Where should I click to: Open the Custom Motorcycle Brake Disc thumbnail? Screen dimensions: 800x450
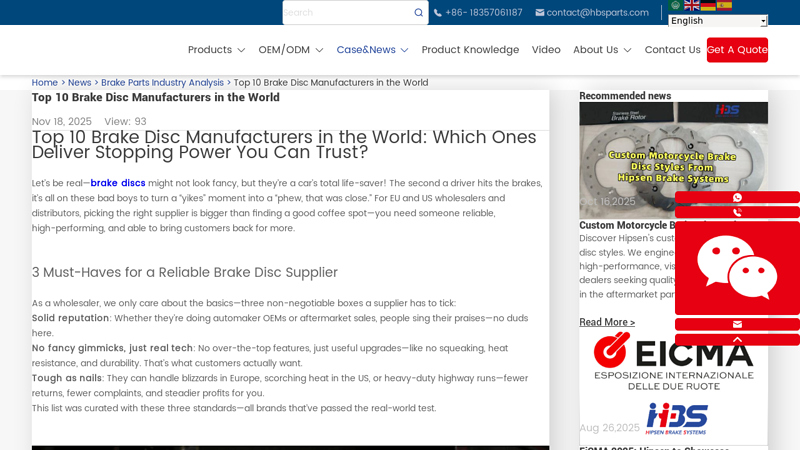[673, 161]
